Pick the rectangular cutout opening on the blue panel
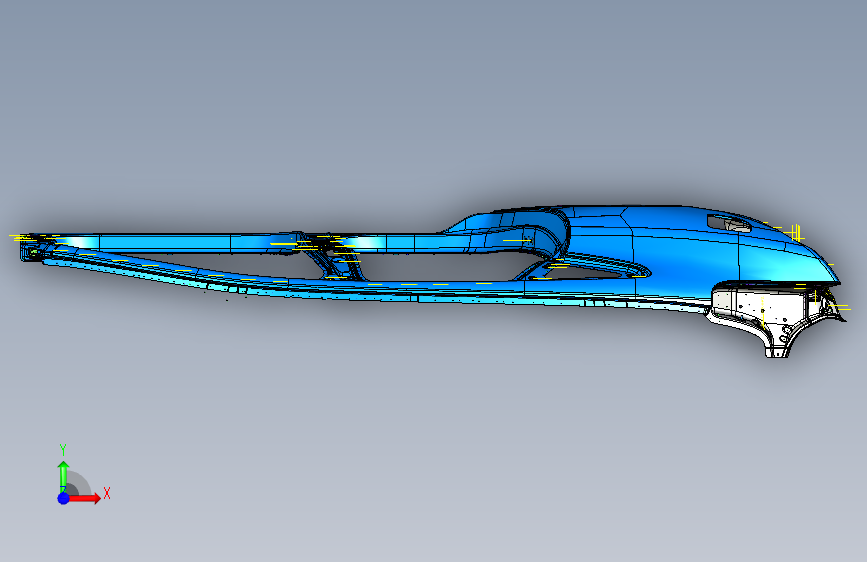This screenshot has width=867, height=562. [729, 223]
